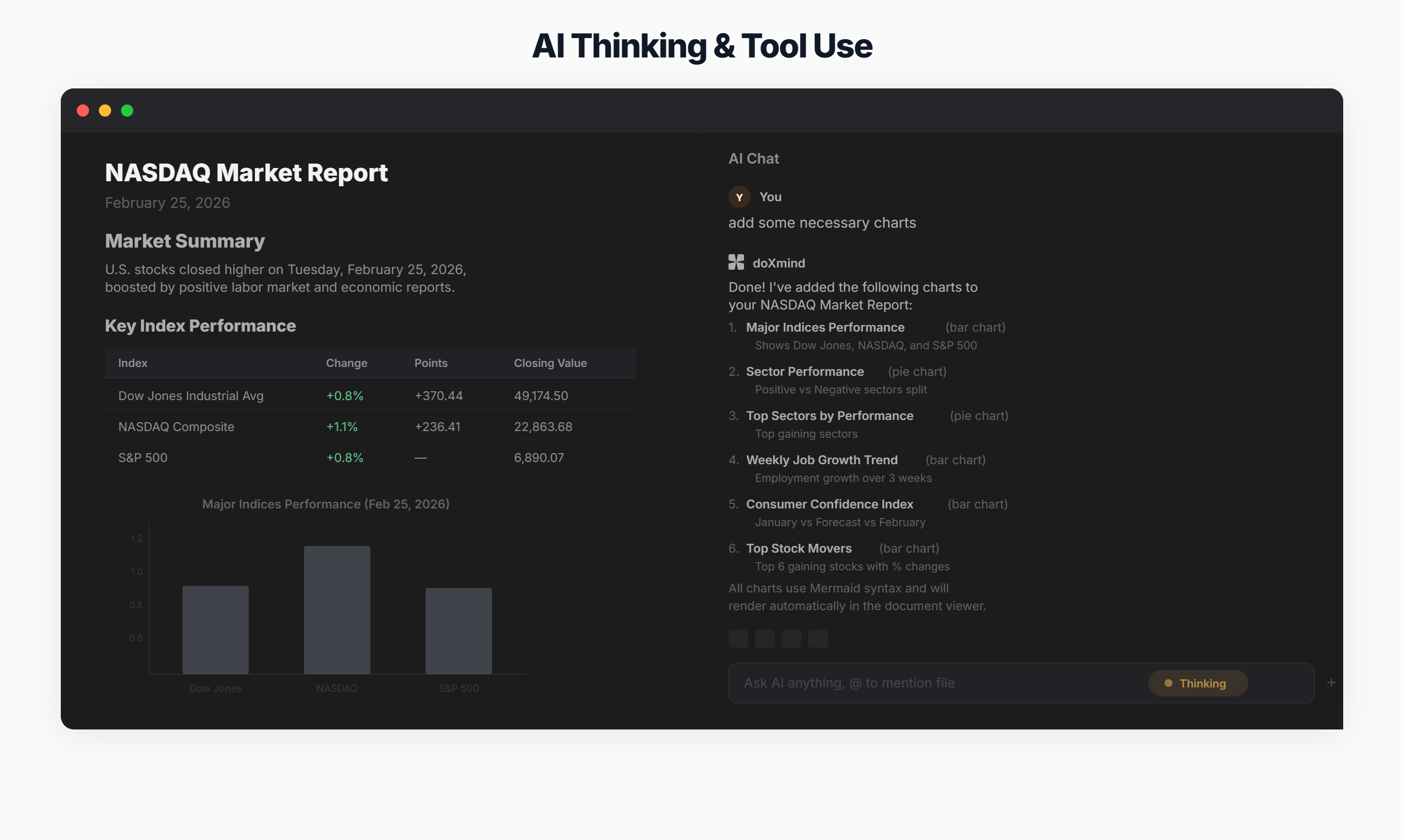The image size is (1404, 840).
Task: Click the first action square below AI reply
Action: tap(738, 638)
